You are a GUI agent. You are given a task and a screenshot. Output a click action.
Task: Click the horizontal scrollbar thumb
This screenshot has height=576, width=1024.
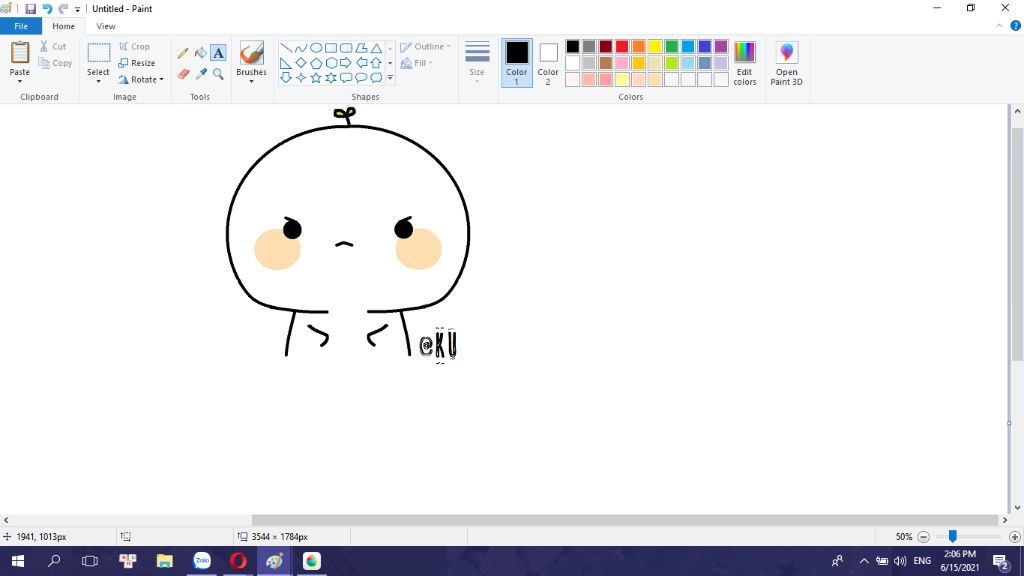[x=625, y=520]
